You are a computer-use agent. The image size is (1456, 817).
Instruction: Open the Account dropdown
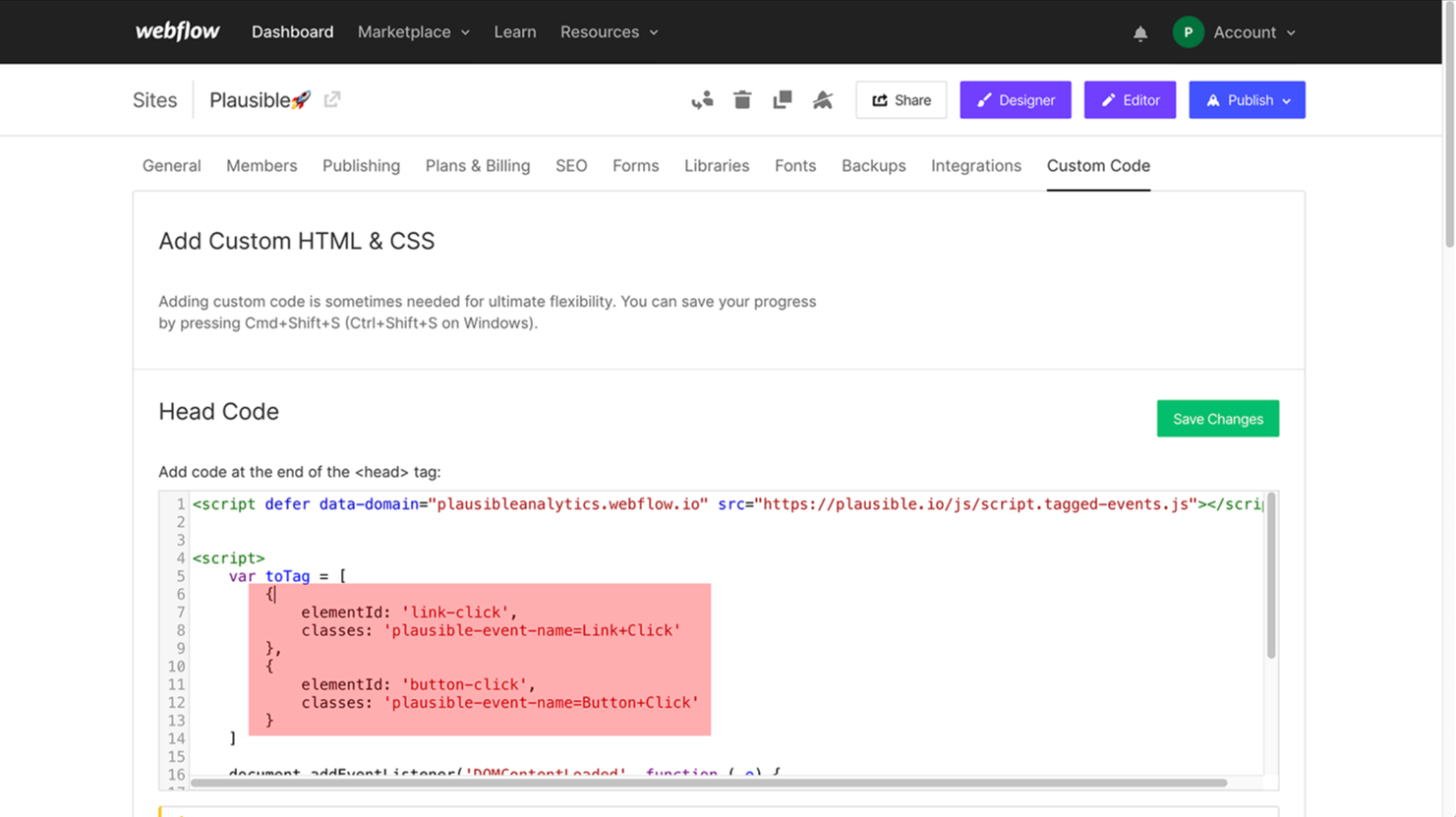(x=1253, y=32)
